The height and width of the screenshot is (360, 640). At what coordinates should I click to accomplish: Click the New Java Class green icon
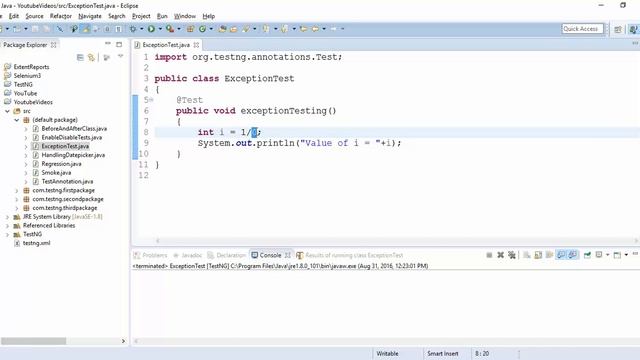click(x=202, y=29)
